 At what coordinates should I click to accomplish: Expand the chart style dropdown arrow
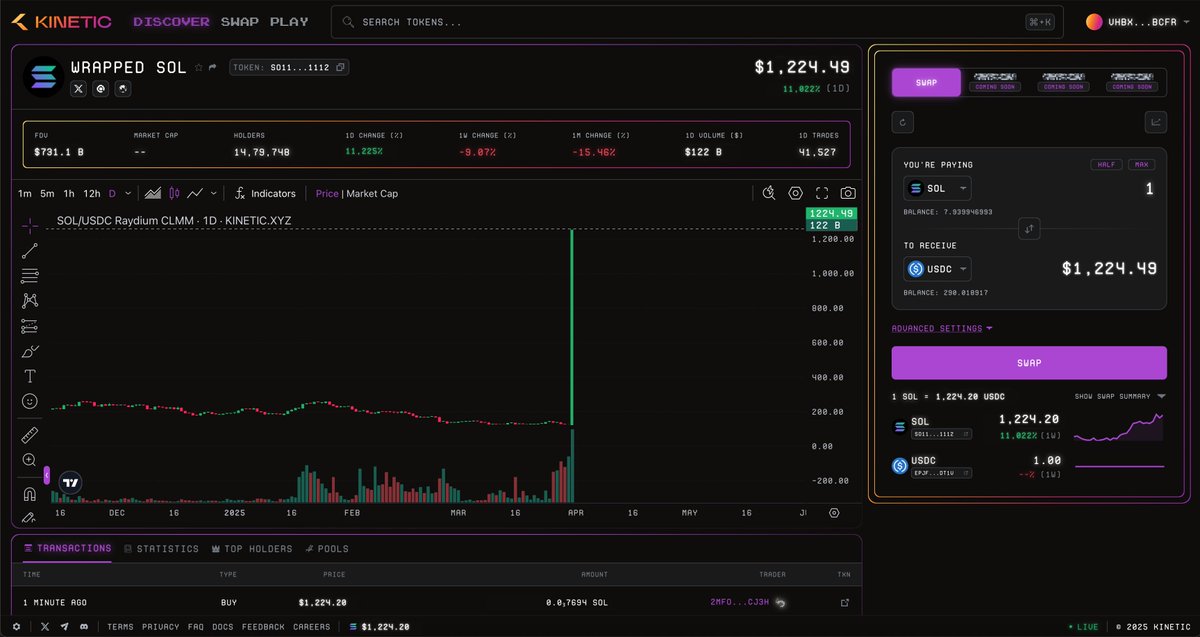click(x=214, y=193)
